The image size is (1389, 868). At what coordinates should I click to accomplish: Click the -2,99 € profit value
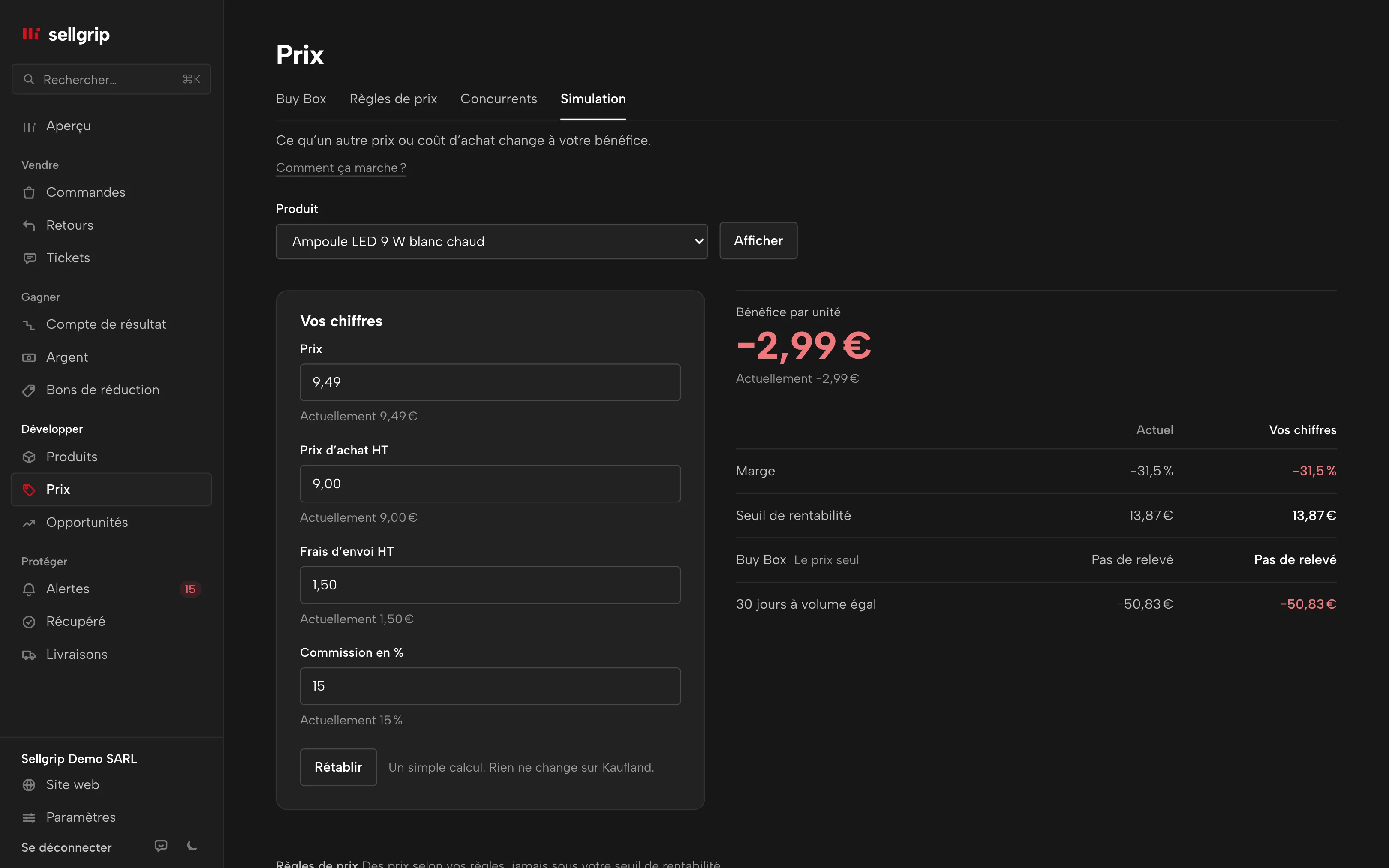tap(803, 345)
